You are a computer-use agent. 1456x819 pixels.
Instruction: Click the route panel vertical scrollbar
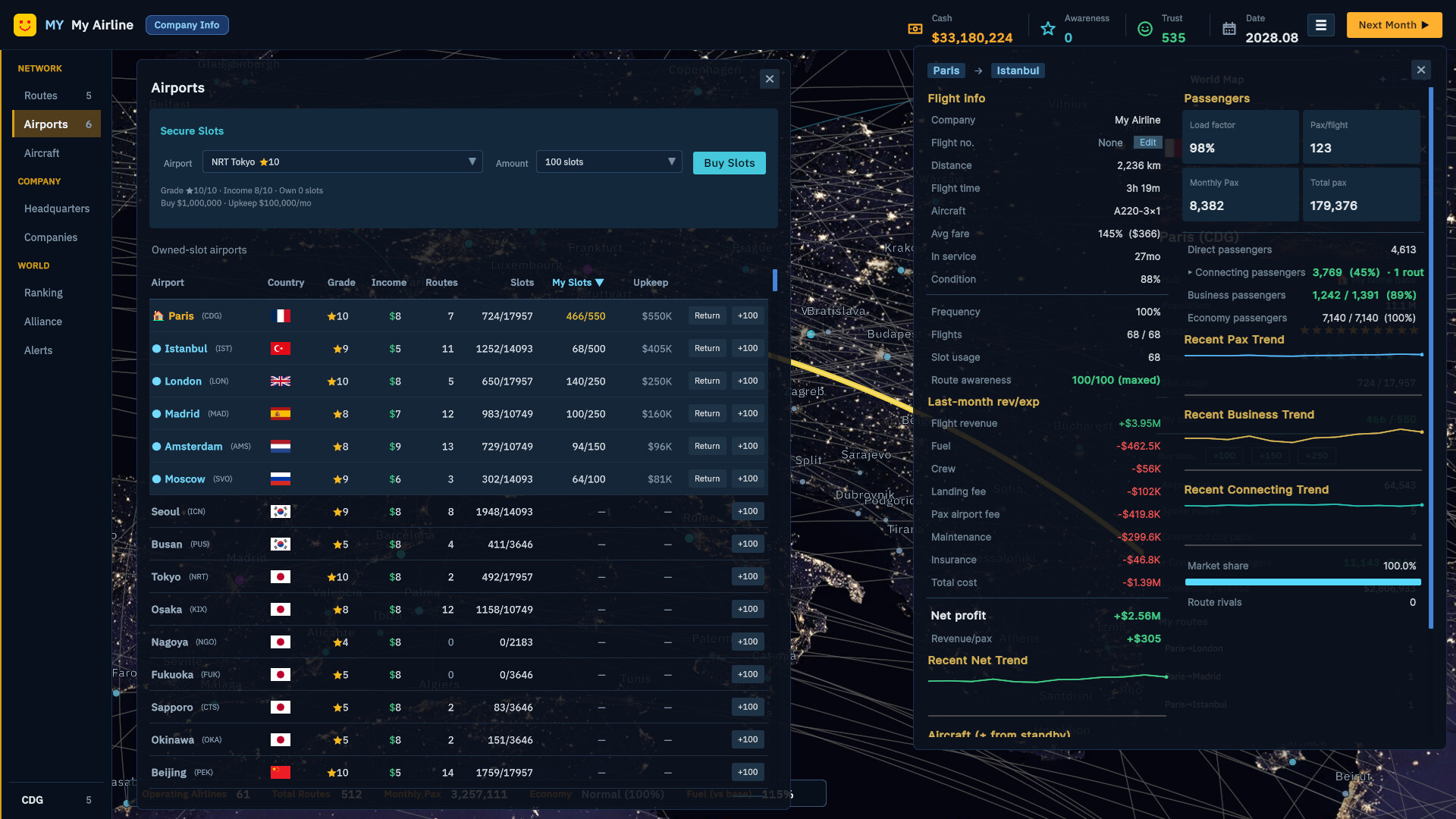click(x=1431, y=358)
